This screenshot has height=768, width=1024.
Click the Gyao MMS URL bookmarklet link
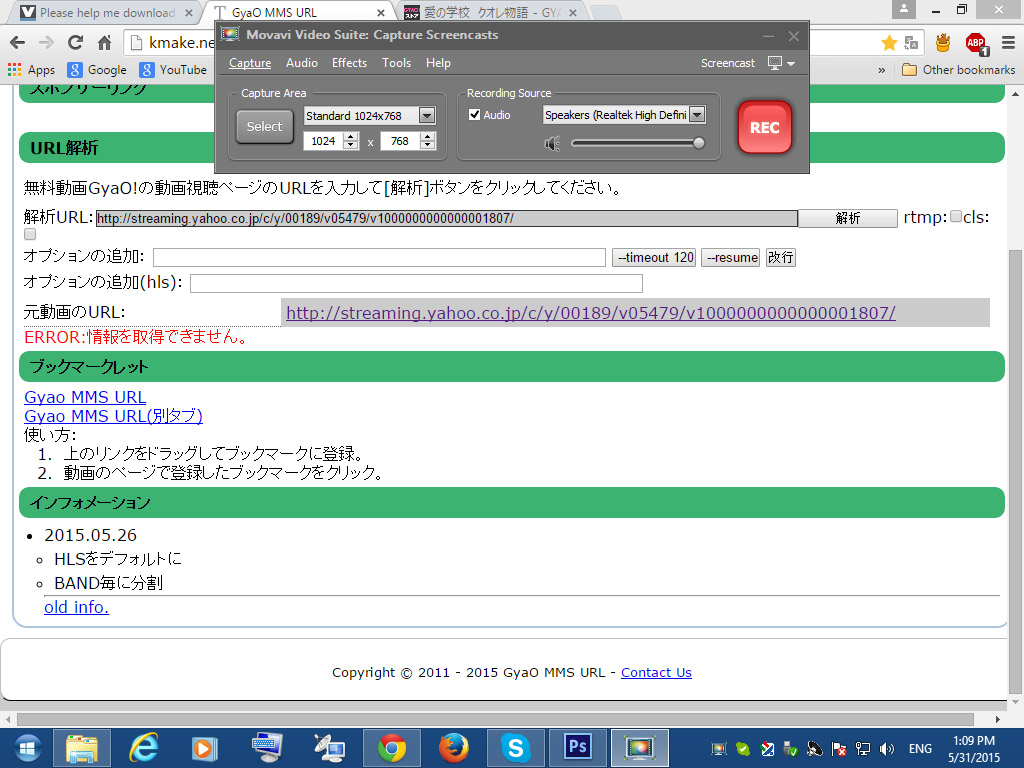click(85, 397)
